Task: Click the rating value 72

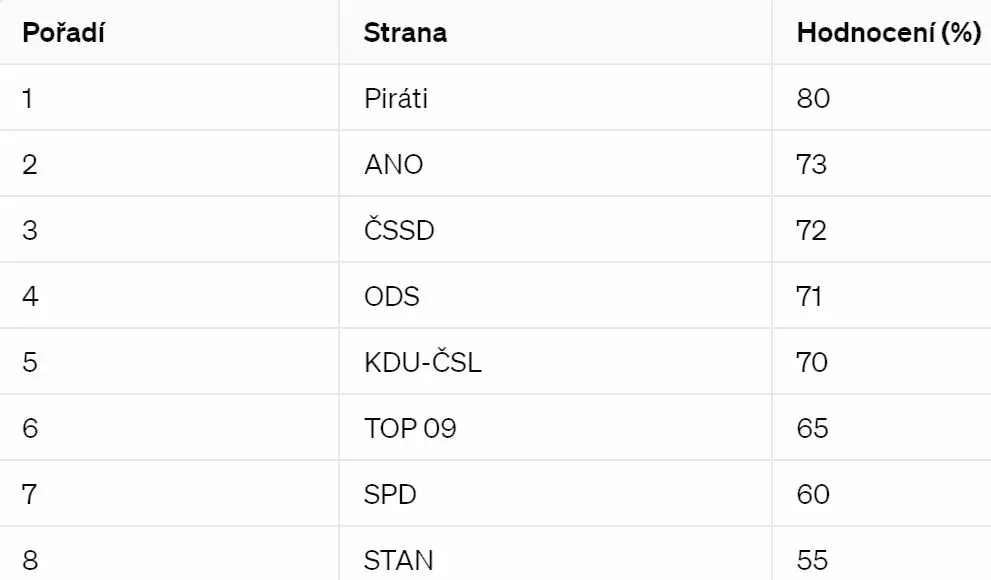Action: coord(812,231)
